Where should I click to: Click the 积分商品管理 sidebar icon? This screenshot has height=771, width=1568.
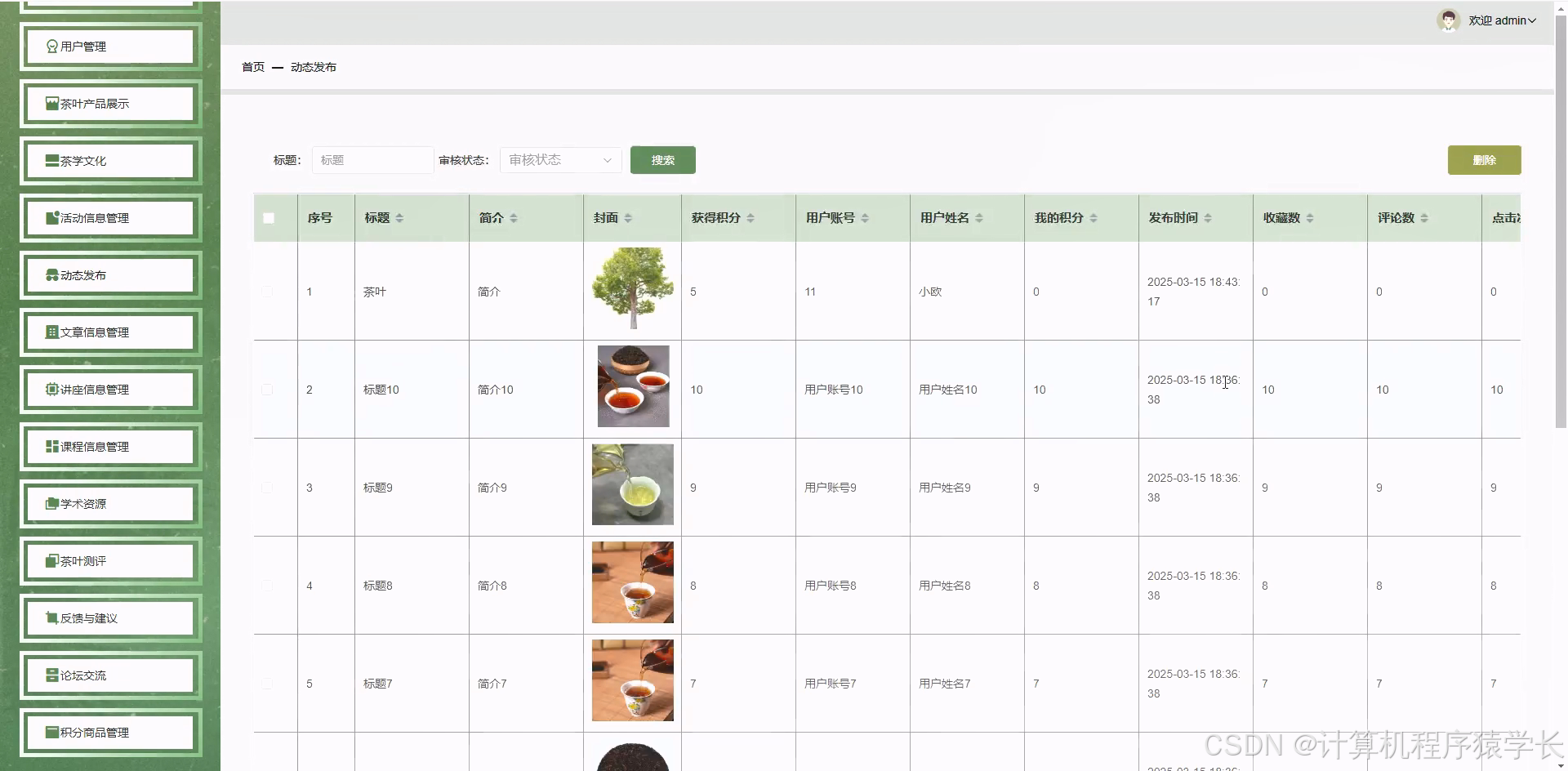[52, 733]
